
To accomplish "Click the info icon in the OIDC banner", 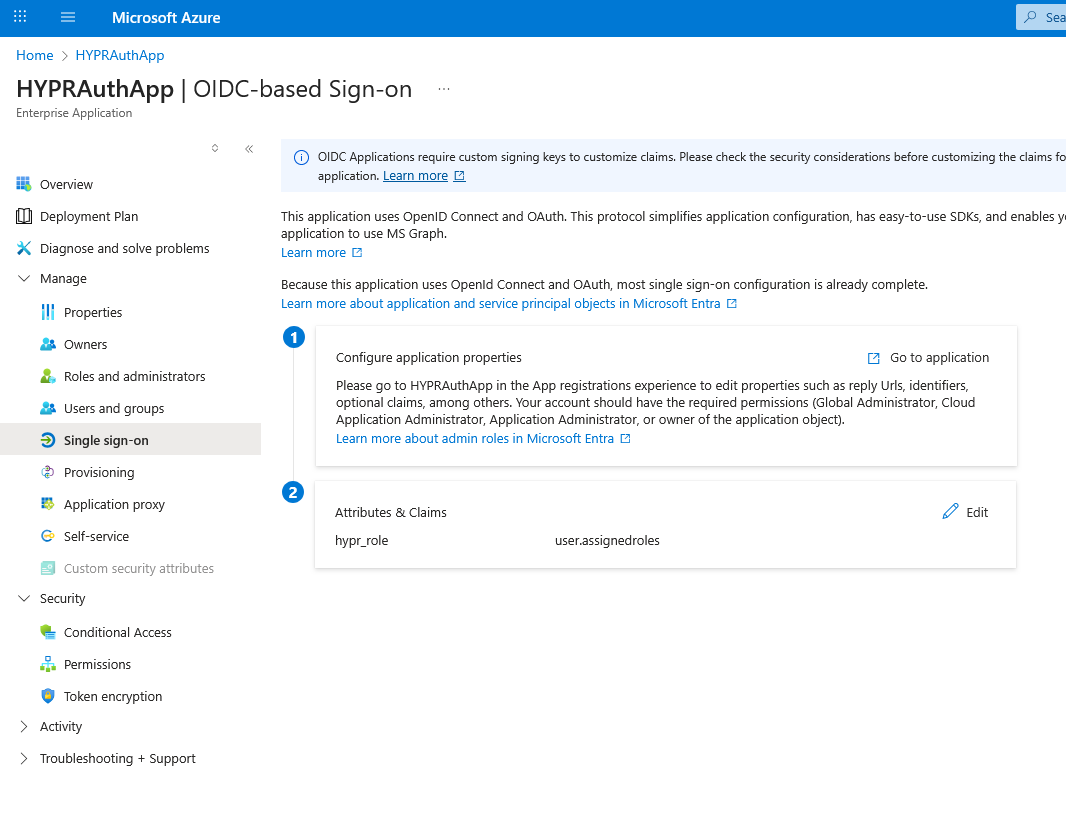I will (301, 158).
